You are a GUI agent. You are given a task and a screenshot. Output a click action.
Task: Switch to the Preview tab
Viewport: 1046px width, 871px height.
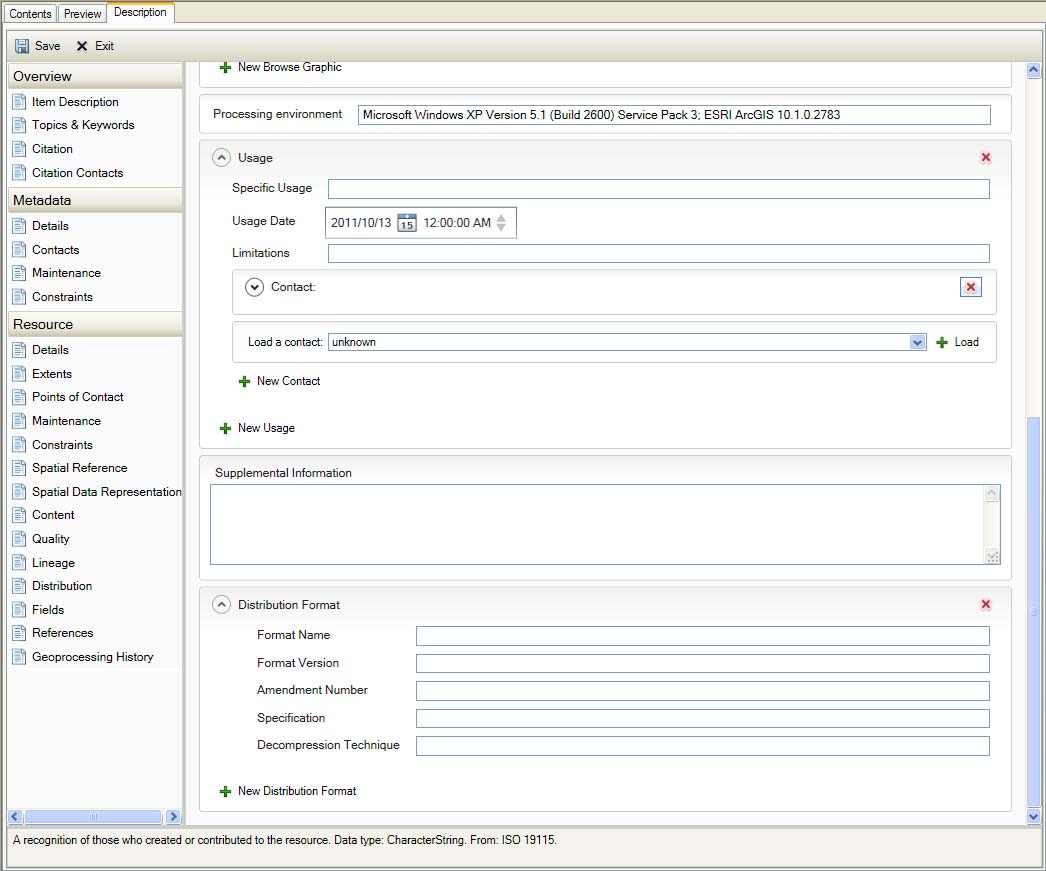click(82, 13)
